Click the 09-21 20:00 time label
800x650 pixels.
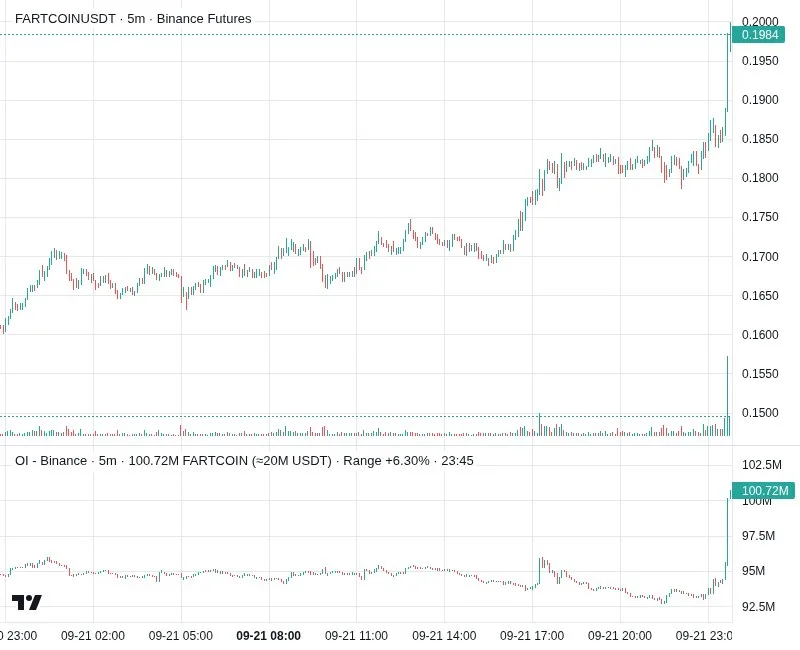coord(619,636)
